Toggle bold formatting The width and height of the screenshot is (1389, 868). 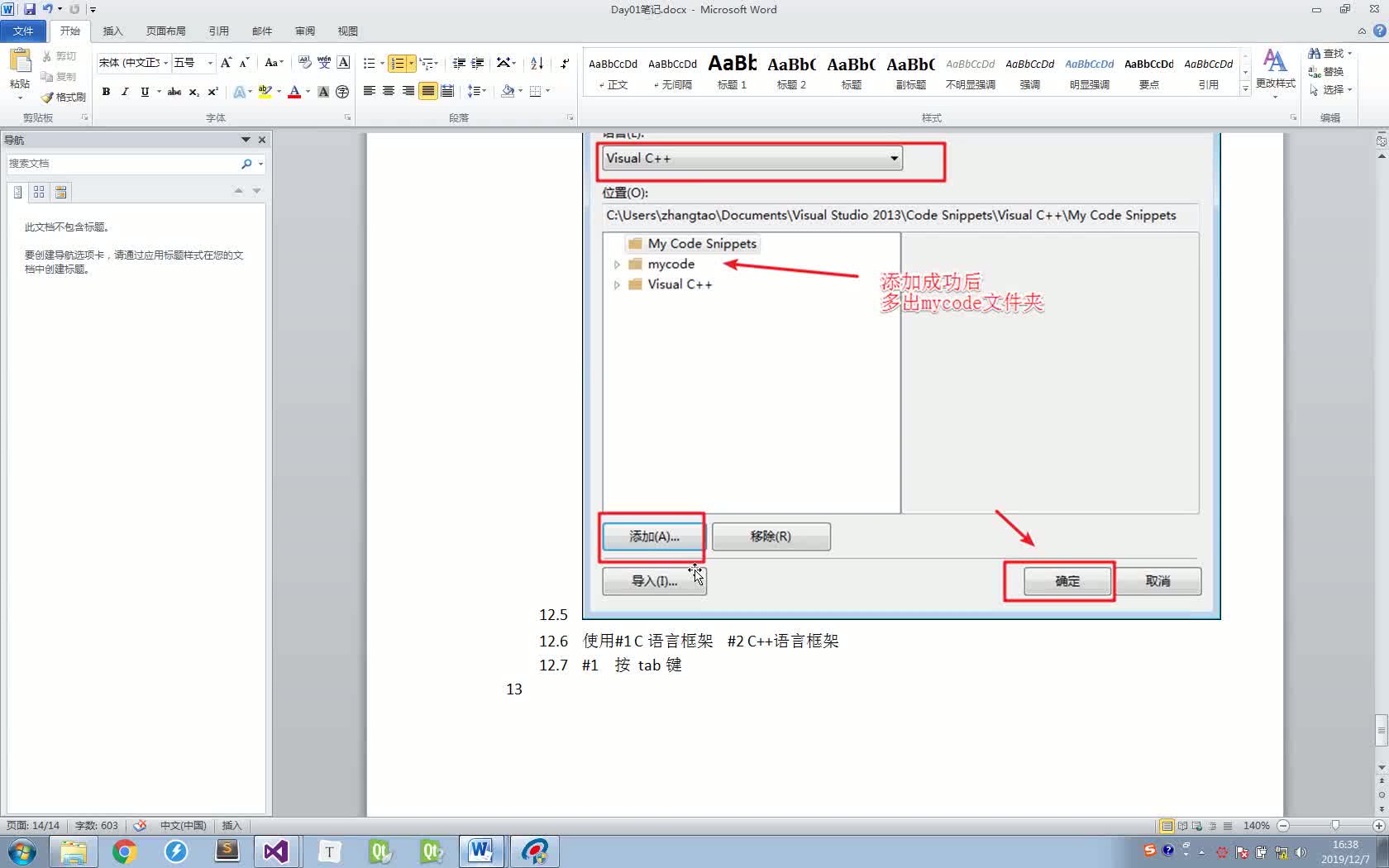click(x=106, y=92)
